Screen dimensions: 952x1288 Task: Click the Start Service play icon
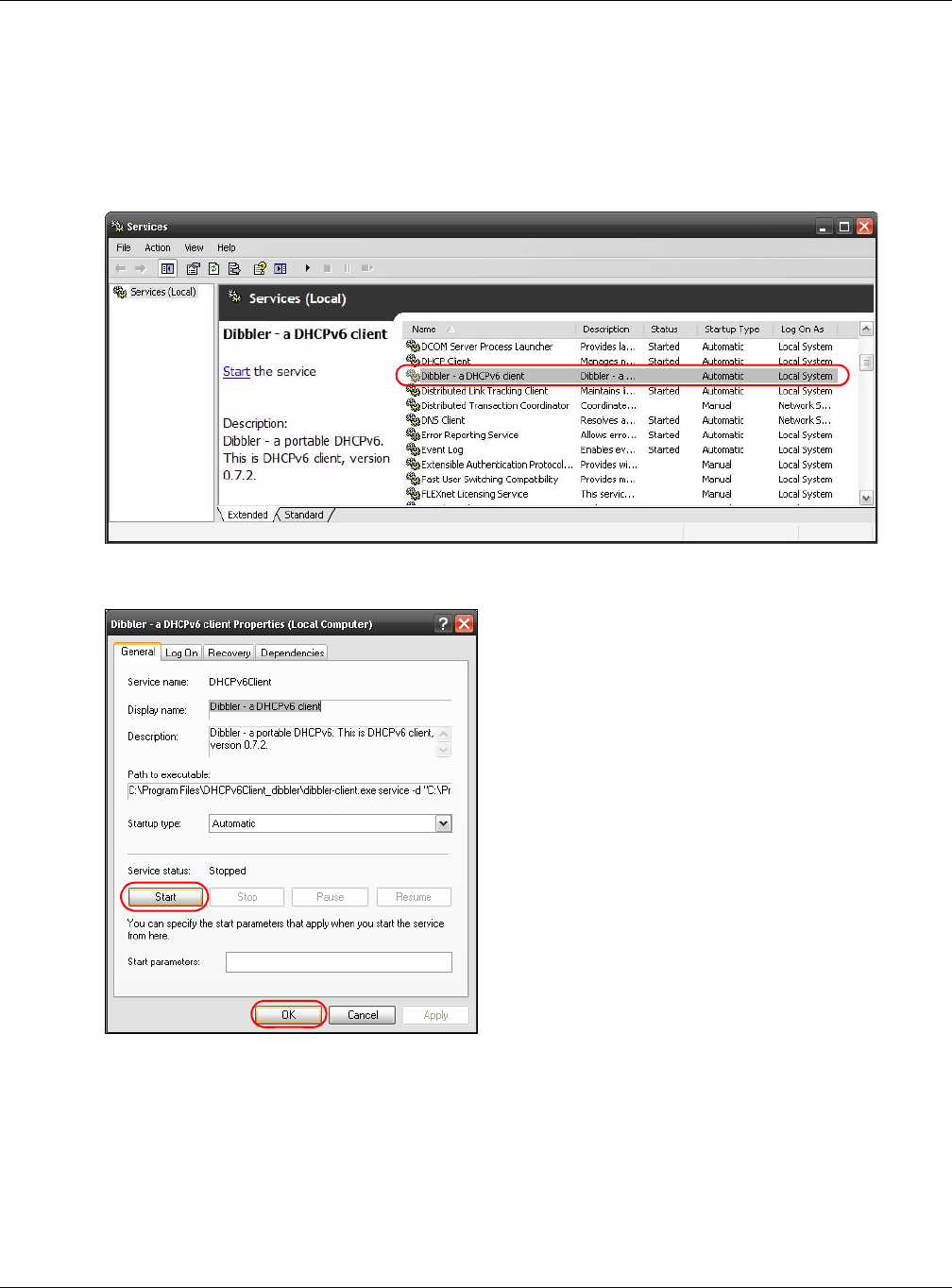(x=308, y=268)
